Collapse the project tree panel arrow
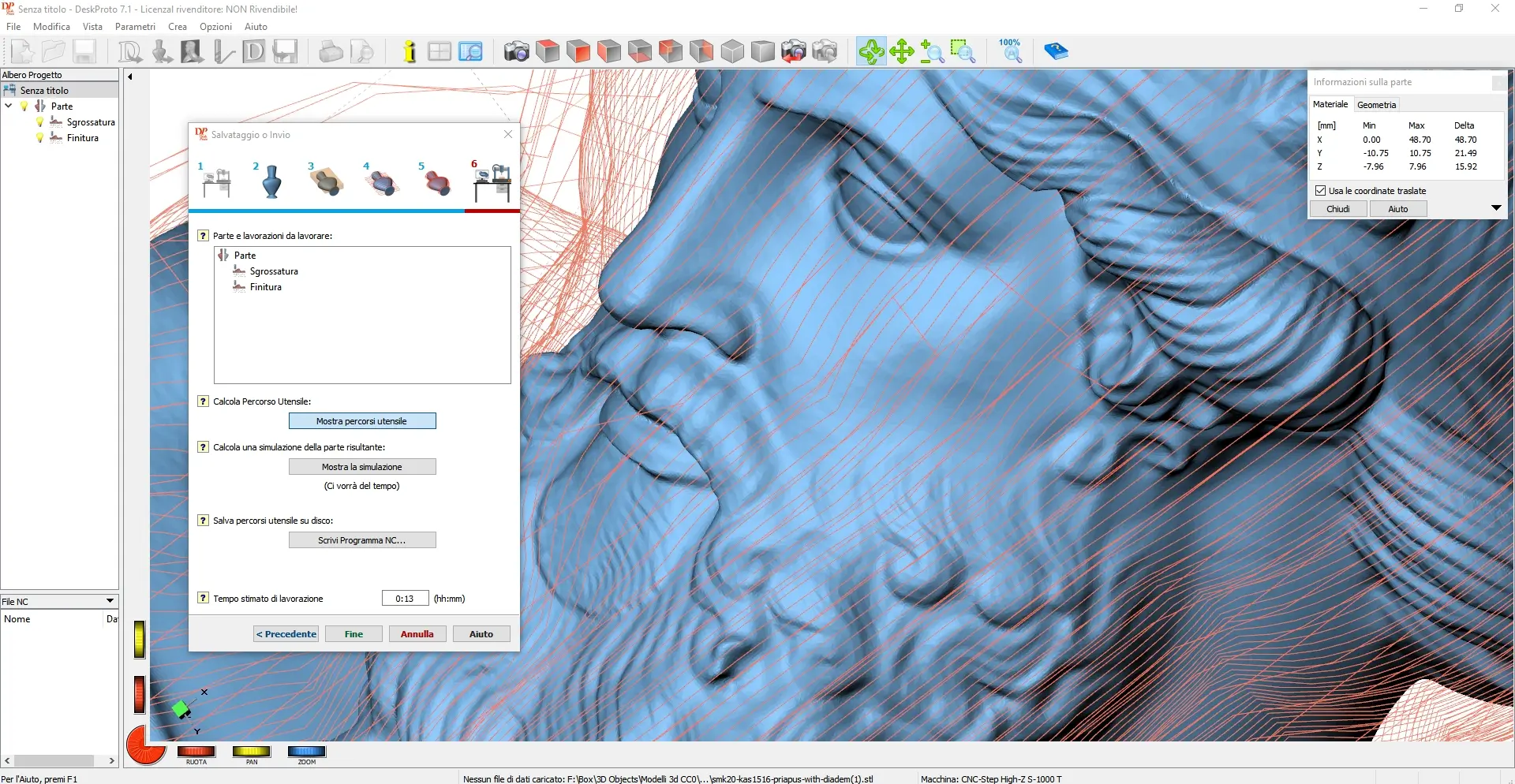Screen dimensions: 1515x784 pyautogui.click(x=130, y=77)
